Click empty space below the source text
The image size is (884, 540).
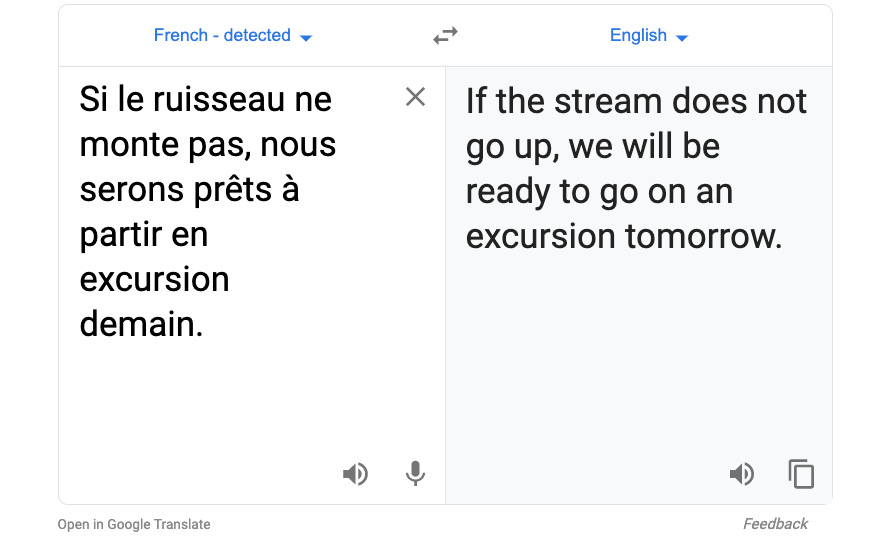(x=200, y=410)
